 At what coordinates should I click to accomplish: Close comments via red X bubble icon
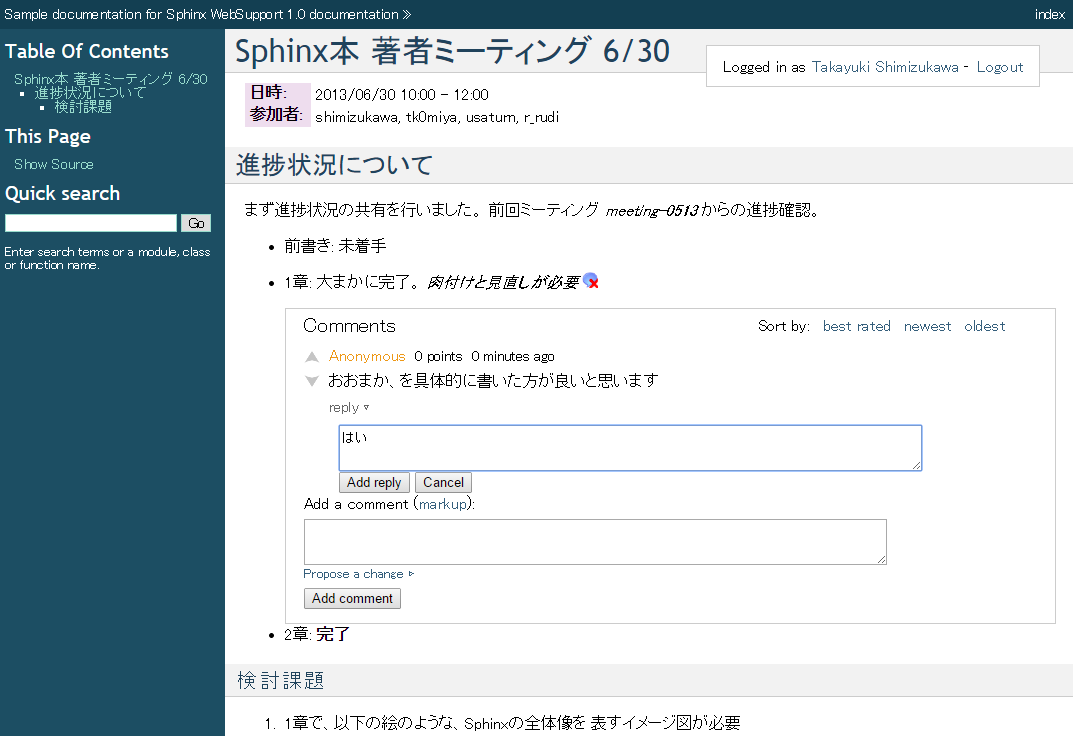(591, 280)
